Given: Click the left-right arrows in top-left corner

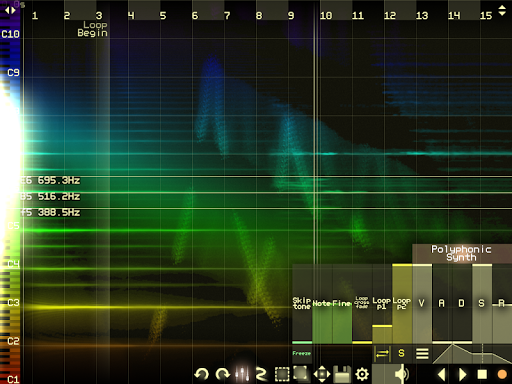Looking at the screenshot, I should 10,10.
